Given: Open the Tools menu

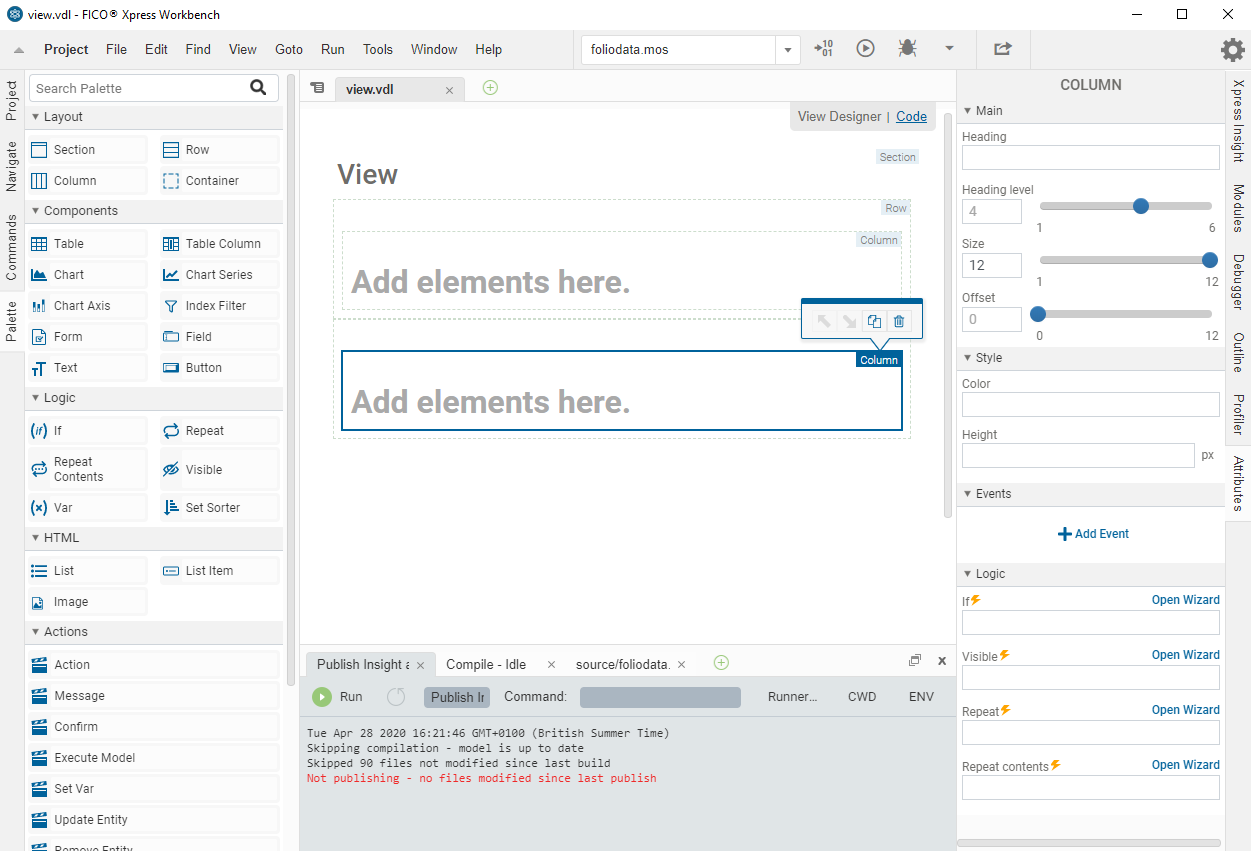Looking at the screenshot, I should click(378, 49).
